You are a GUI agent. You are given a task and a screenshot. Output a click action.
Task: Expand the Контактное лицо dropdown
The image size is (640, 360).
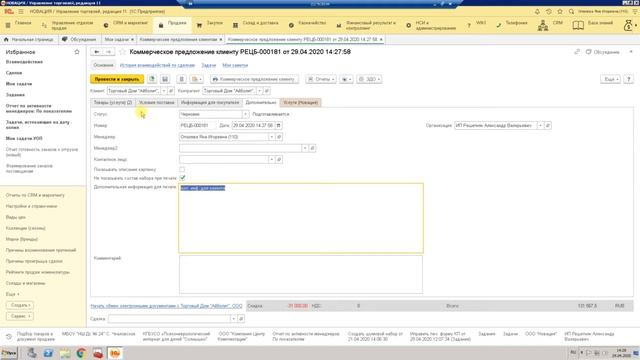click(271, 159)
